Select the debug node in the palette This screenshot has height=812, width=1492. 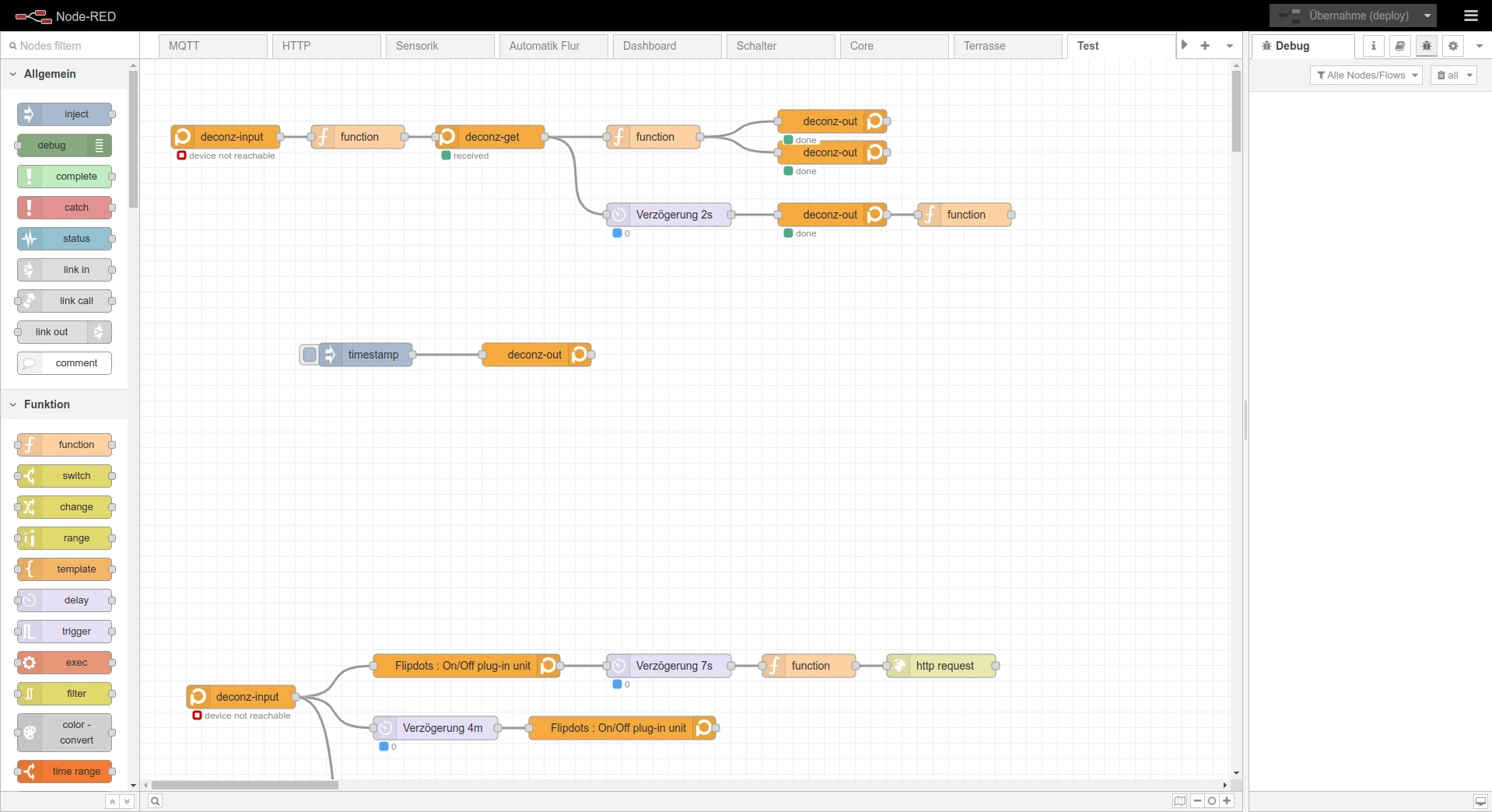click(65, 145)
